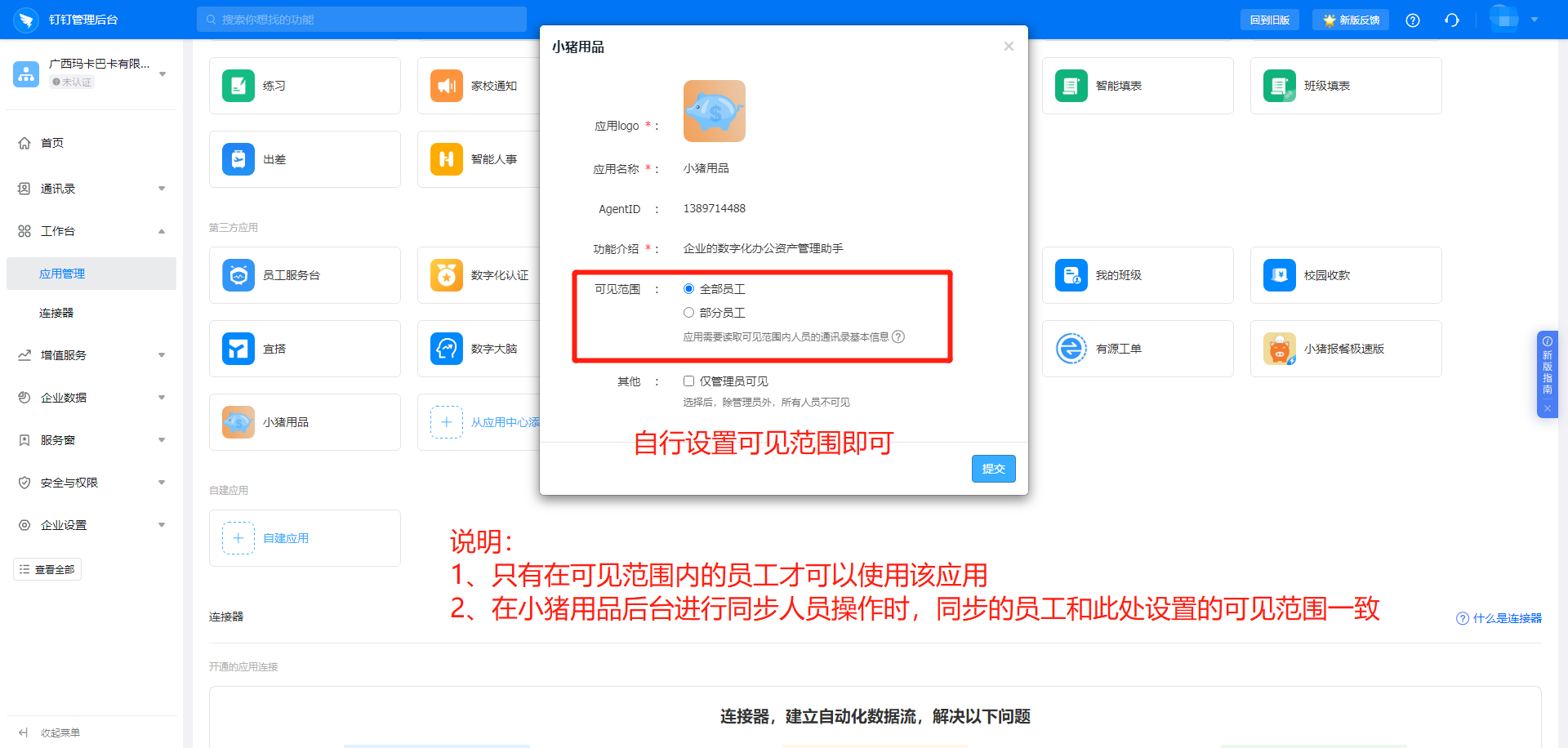Click the 从应用中心添加 plus icon

tap(447, 422)
